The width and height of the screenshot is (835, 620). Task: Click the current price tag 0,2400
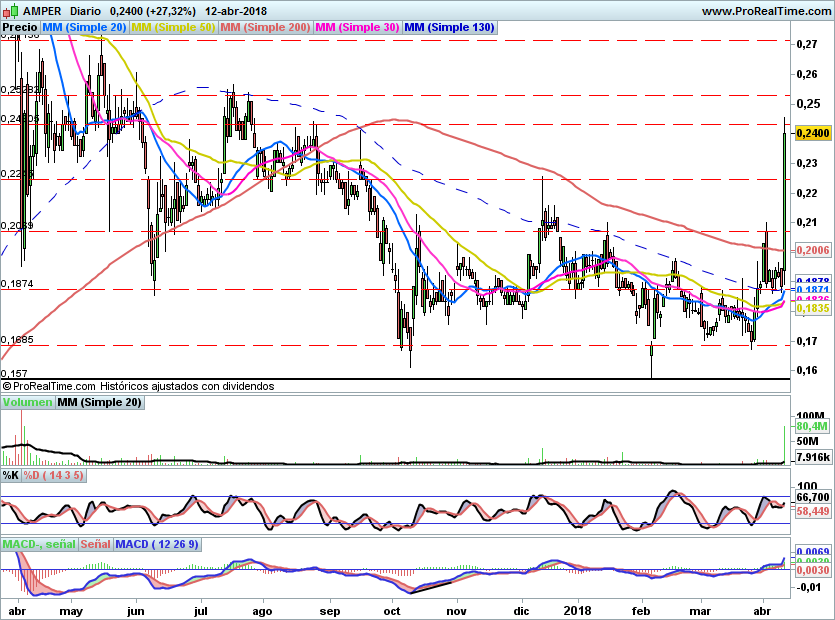point(813,133)
